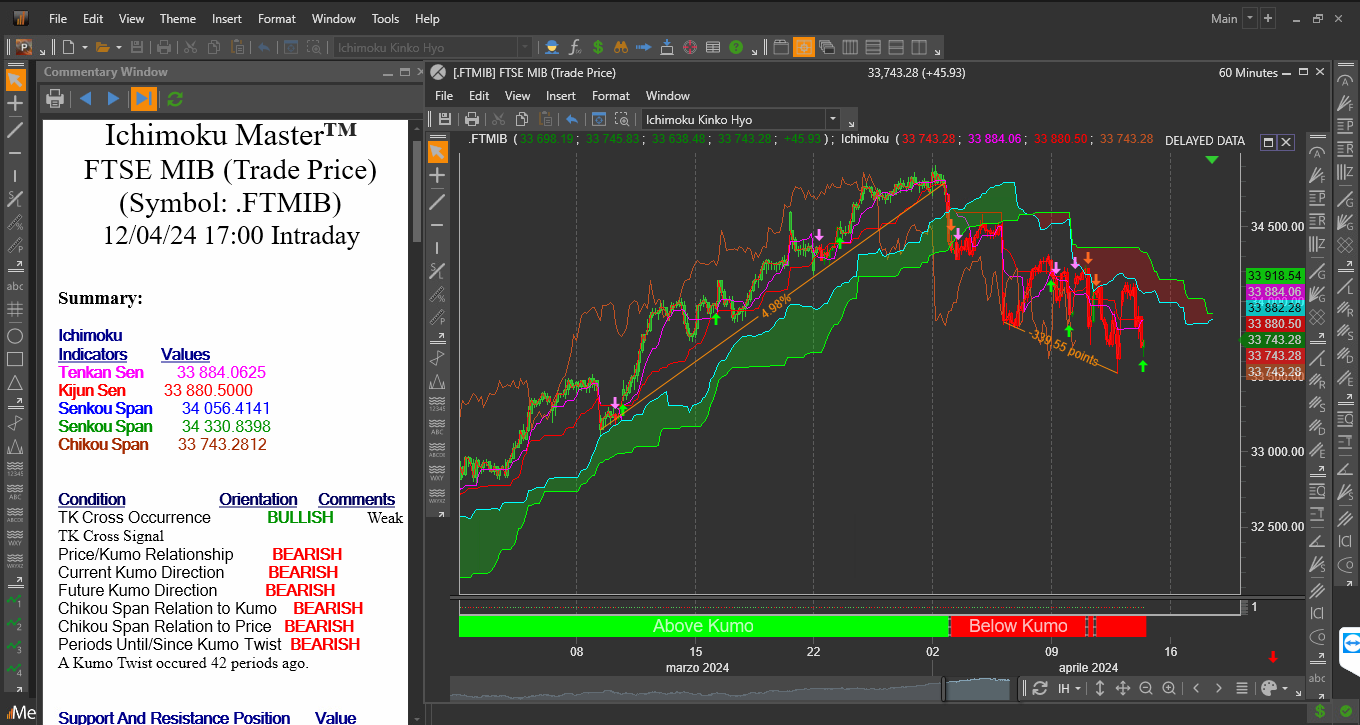1360x725 pixels.
Task: Open the chart window's Ichimoku Kinko Hyo indicator dropdown
Action: pos(832,119)
